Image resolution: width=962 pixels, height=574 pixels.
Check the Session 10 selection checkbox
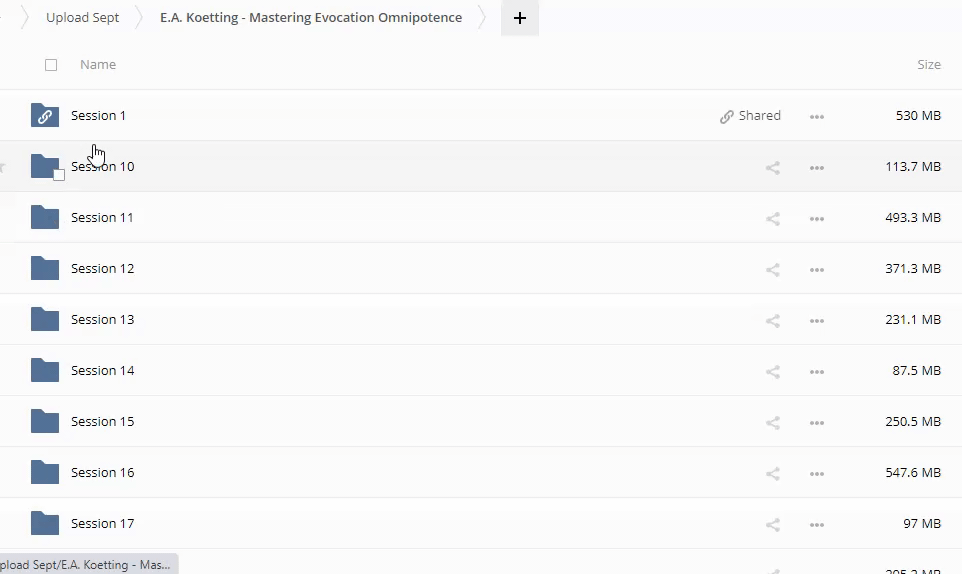pyautogui.click(x=59, y=175)
